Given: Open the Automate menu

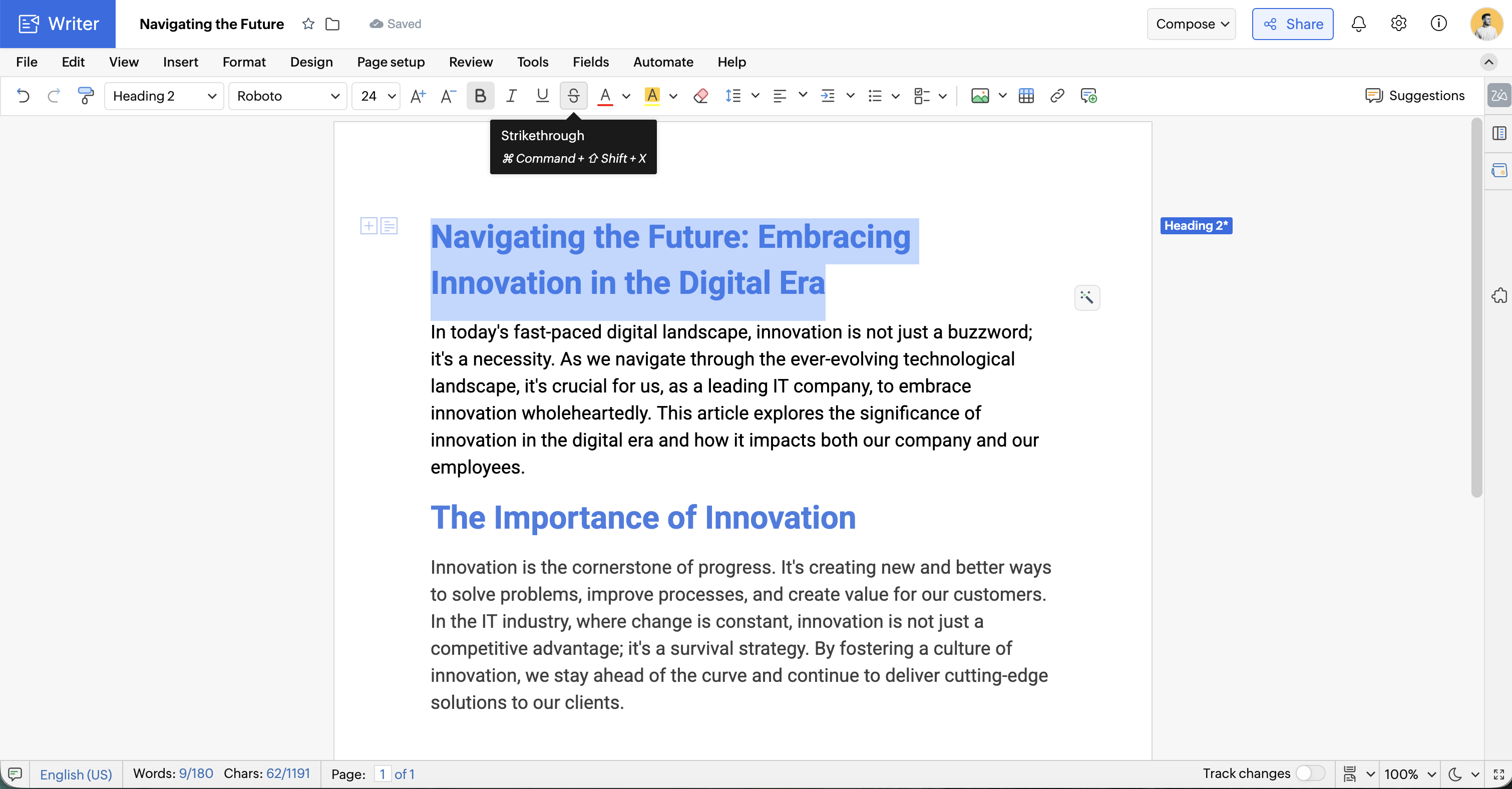Looking at the screenshot, I should pyautogui.click(x=663, y=62).
